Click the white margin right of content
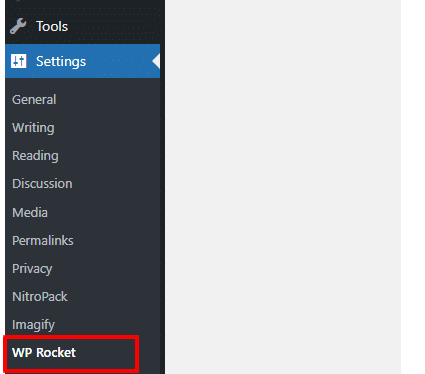The image size is (425, 374). tap(413, 187)
